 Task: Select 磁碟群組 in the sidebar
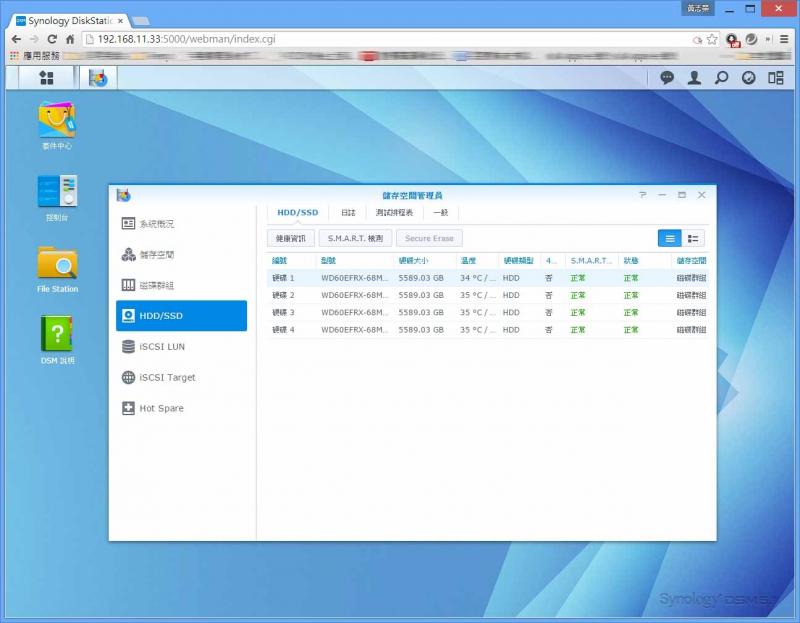pyautogui.click(x=182, y=285)
